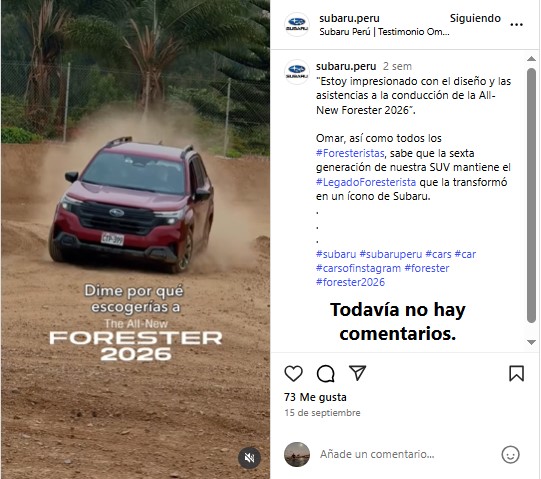Open subaru.peru profile from header username
This screenshot has height=479, width=541.
click(x=349, y=18)
